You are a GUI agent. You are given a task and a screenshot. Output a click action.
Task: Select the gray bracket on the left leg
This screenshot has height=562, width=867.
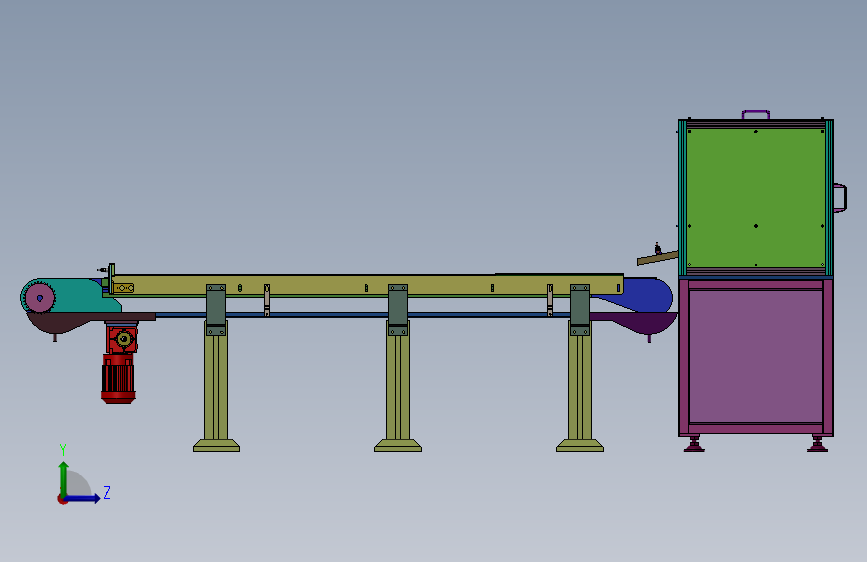216,310
